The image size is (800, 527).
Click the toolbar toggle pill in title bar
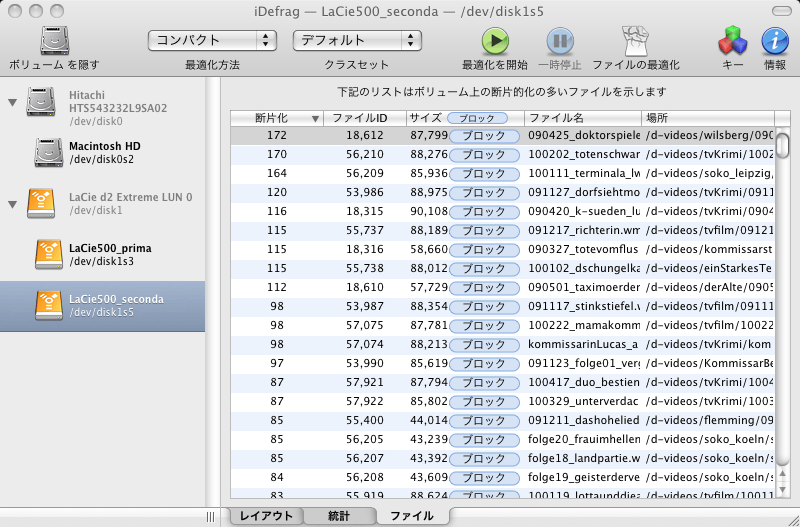tap(781, 11)
